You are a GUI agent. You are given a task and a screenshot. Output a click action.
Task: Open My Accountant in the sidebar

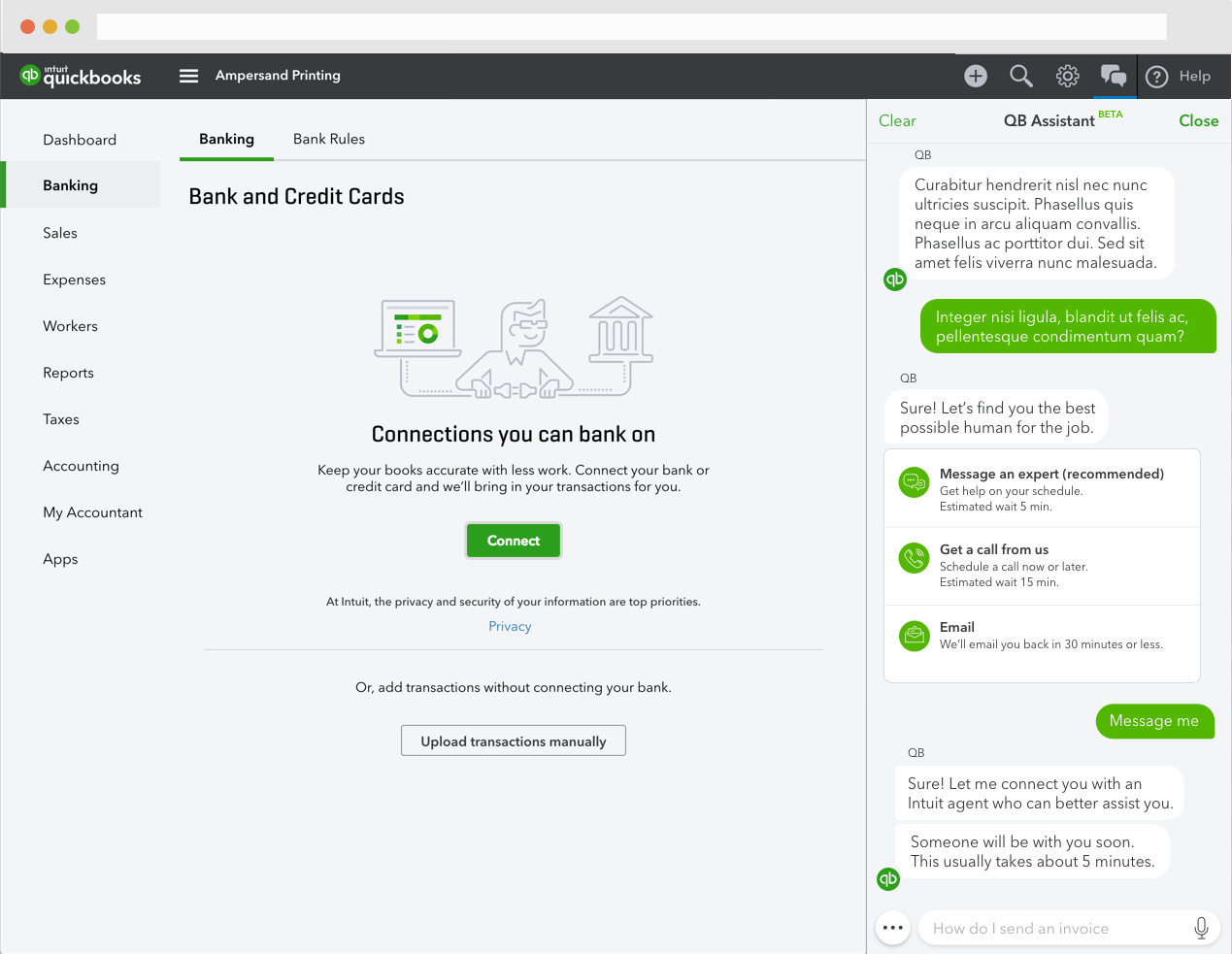coord(93,512)
